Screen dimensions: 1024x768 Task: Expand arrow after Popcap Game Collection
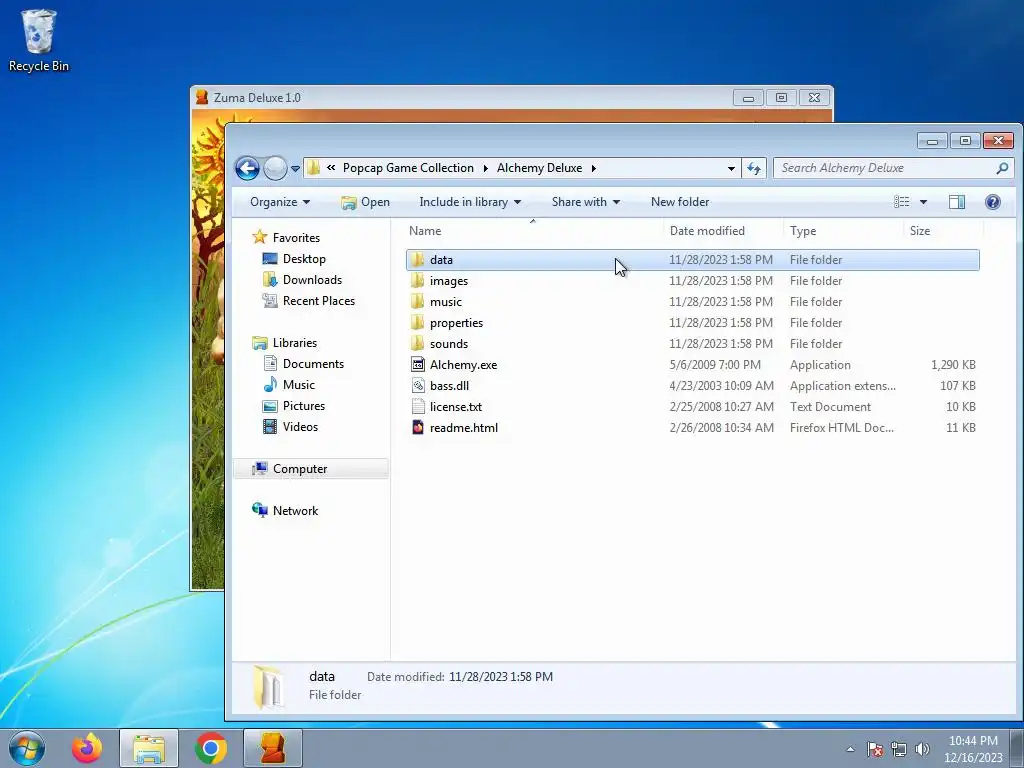(486, 168)
